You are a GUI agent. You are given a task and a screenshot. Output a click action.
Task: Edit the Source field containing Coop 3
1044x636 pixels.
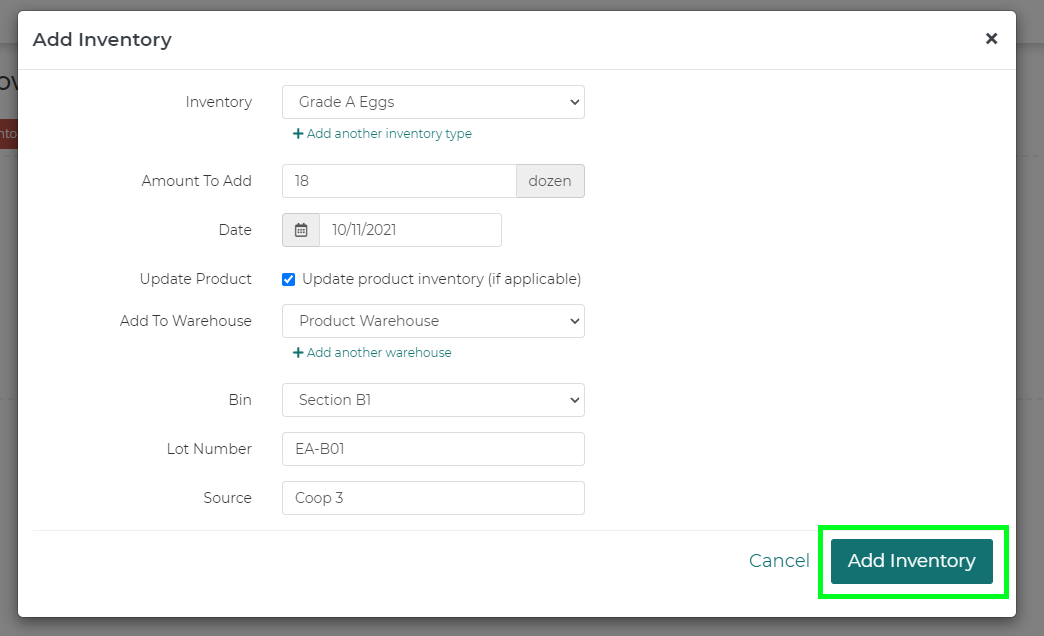pos(433,498)
